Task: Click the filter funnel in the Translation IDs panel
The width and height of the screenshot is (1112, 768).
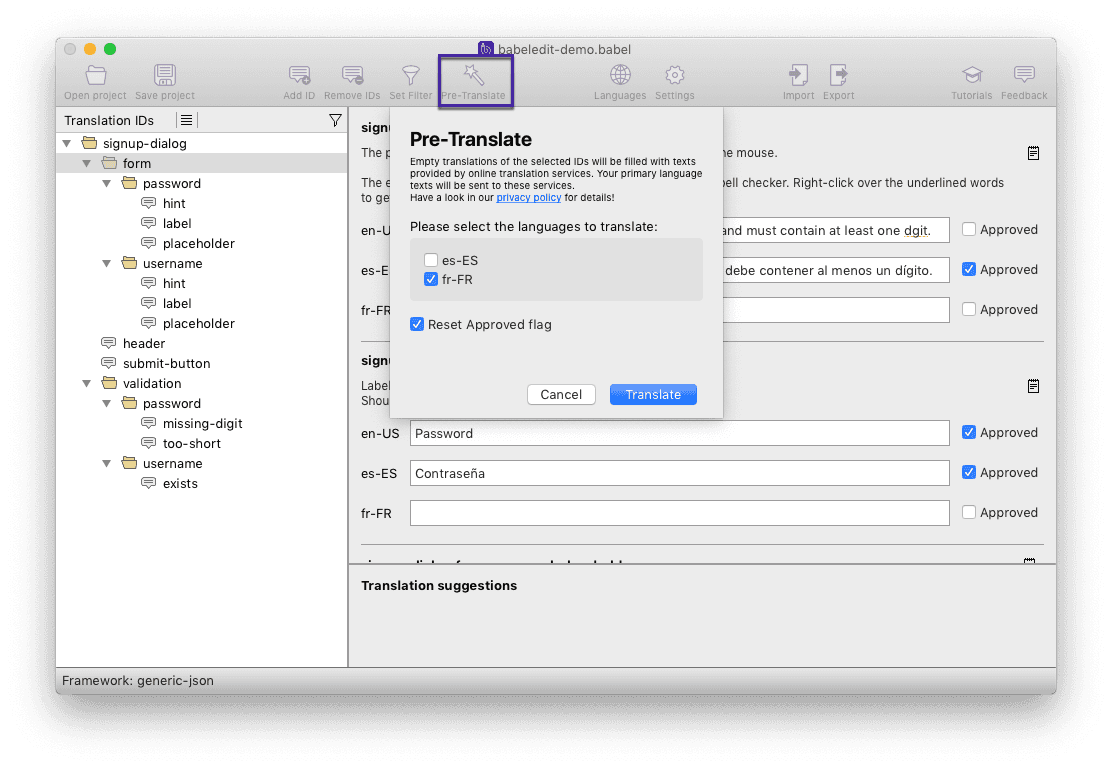Action: pyautogui.click(x=335, y=120)
